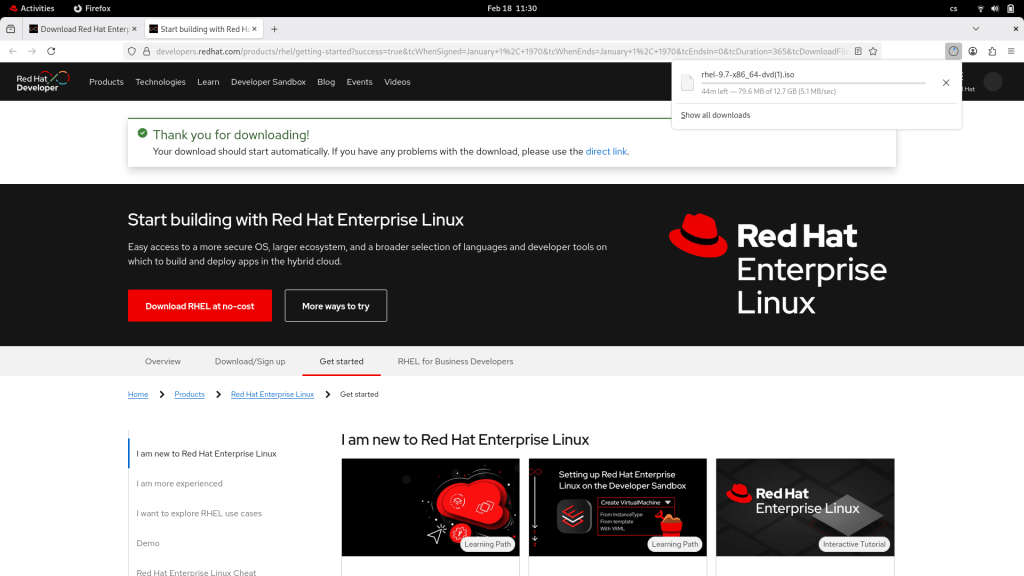
Task: Click the Red Hat Developer logo
Action: [42, 82]
